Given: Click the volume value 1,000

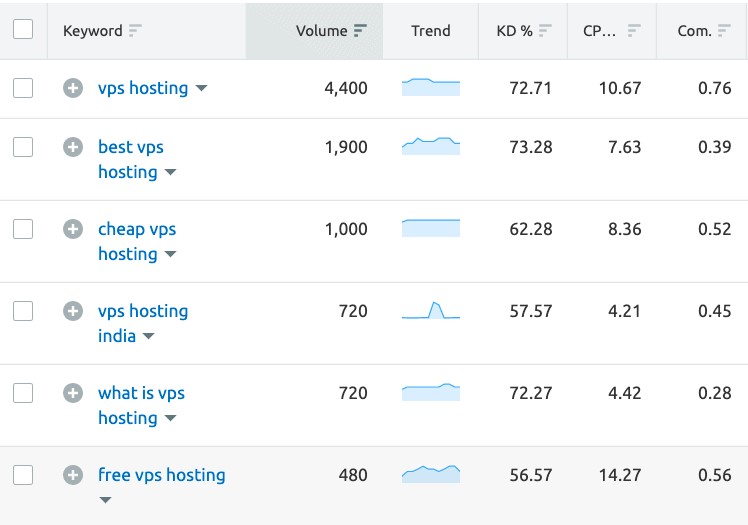Looking at the screenshot, I should (346, 229).
